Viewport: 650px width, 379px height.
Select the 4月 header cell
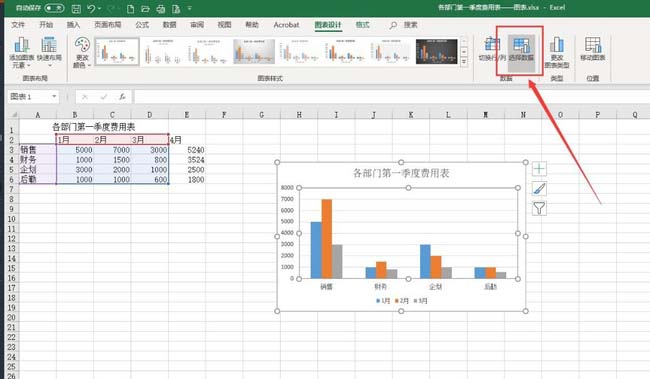click(x=187, y=140)
